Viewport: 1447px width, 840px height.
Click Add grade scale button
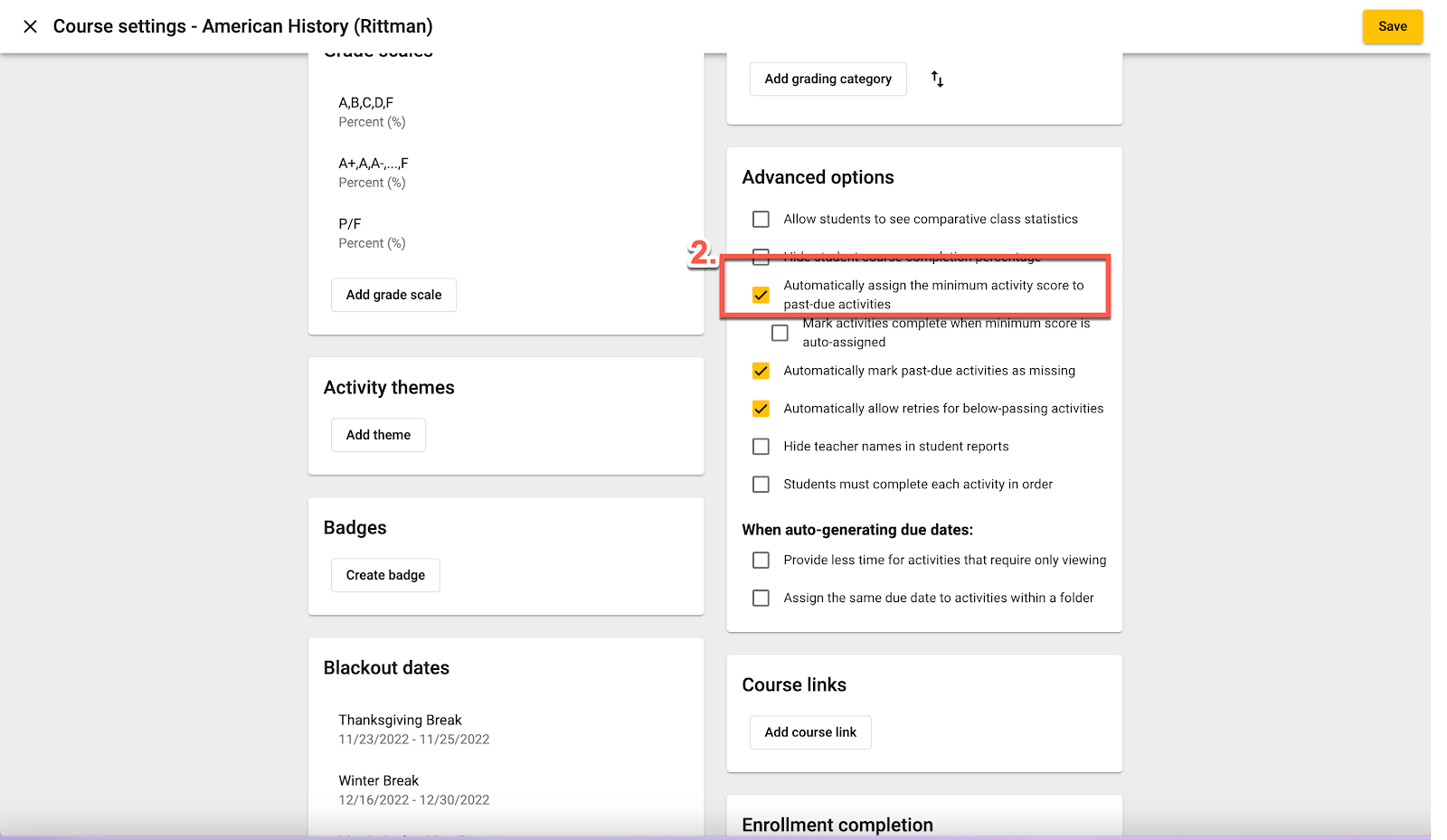point(393,295)
